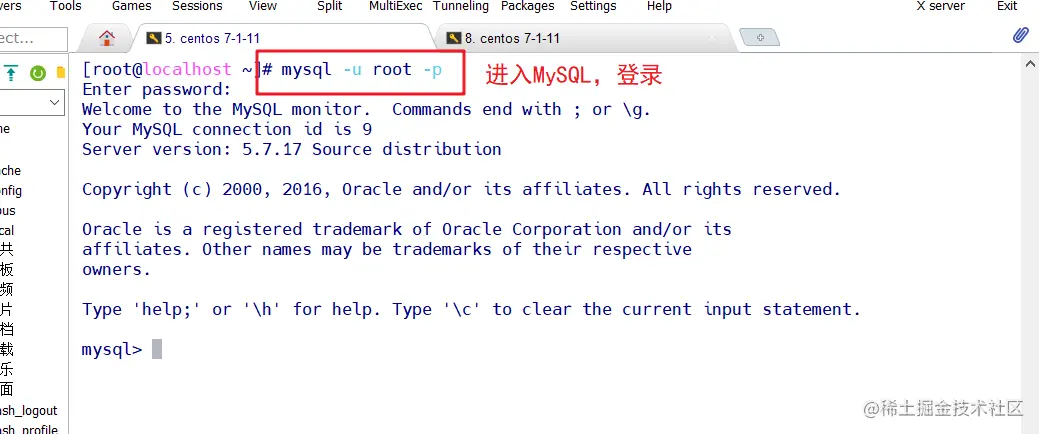Screen dimensions: 1039x434
Task: Click the Copyright (c) 2000, 2016 line
Action: click(x=461, y=190)
